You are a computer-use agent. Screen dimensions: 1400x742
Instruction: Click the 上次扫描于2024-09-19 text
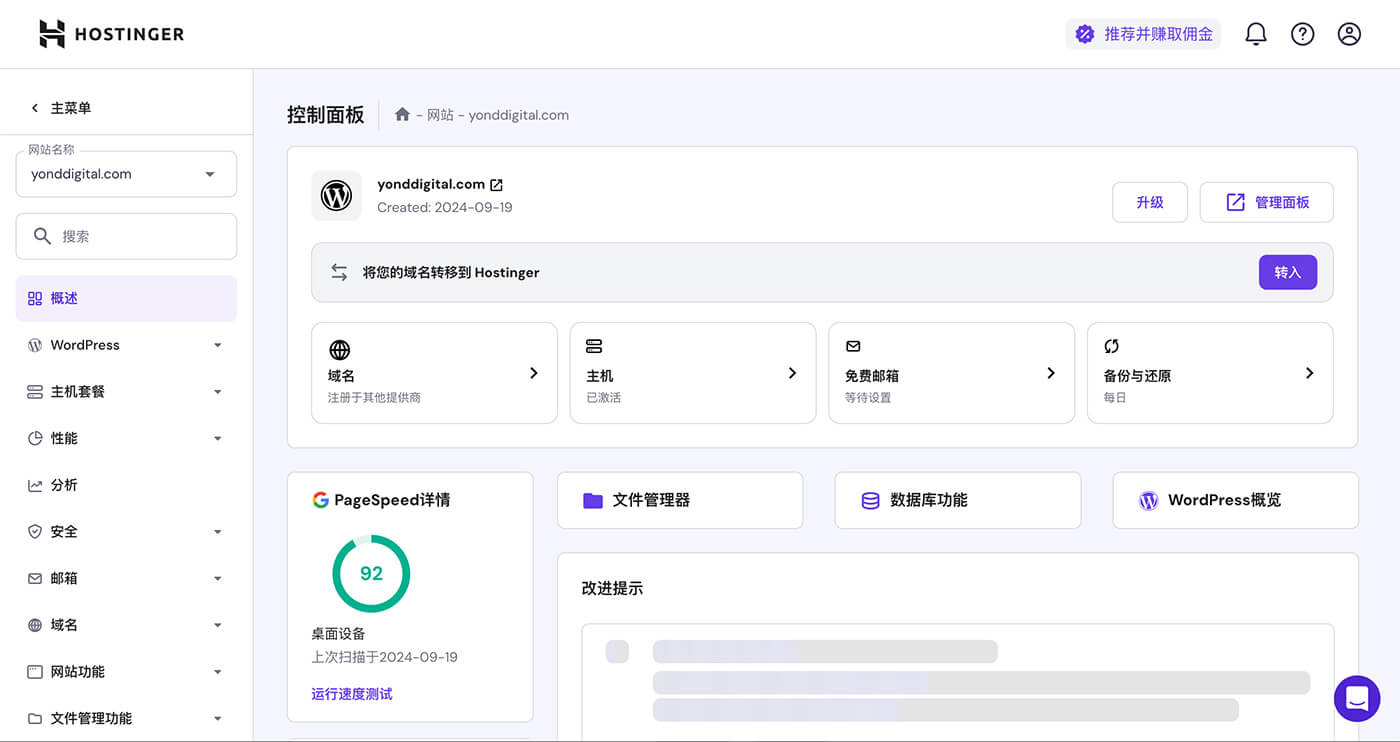click(384, 657)
